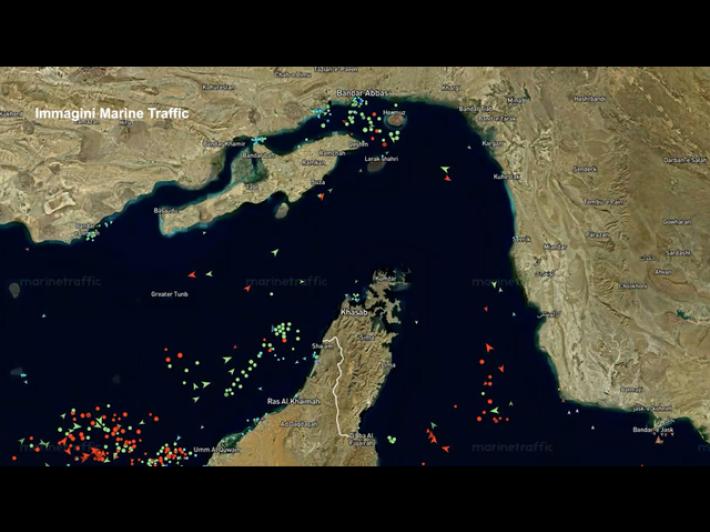
Task: Click the Bandar Abbas city label
Action: click(362, 93)
